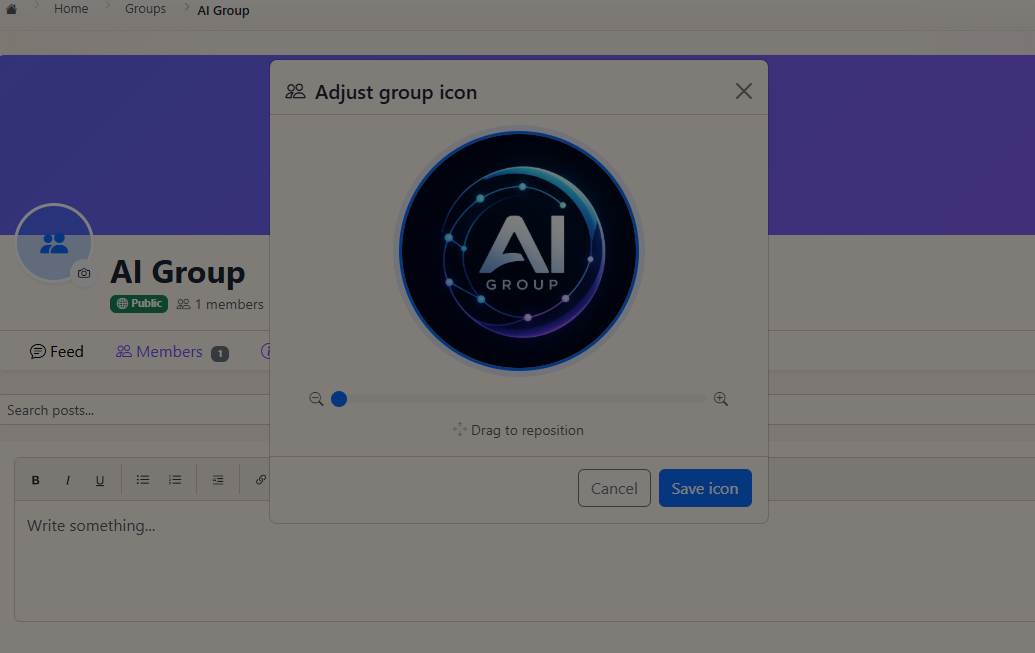The width and height of the screenshot is (1035, 653).
Task: Click the zoom in magnifier icon
Action: point(721,399)
